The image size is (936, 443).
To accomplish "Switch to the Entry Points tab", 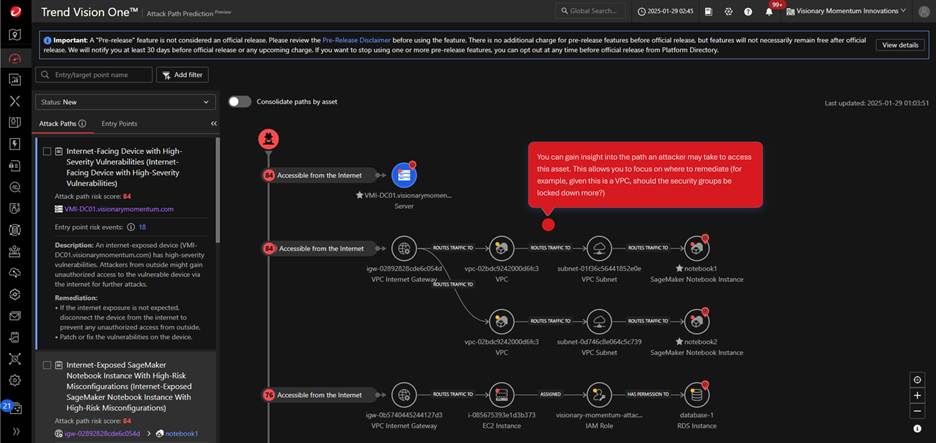I will pyautogui.click(x=119, y=124).
